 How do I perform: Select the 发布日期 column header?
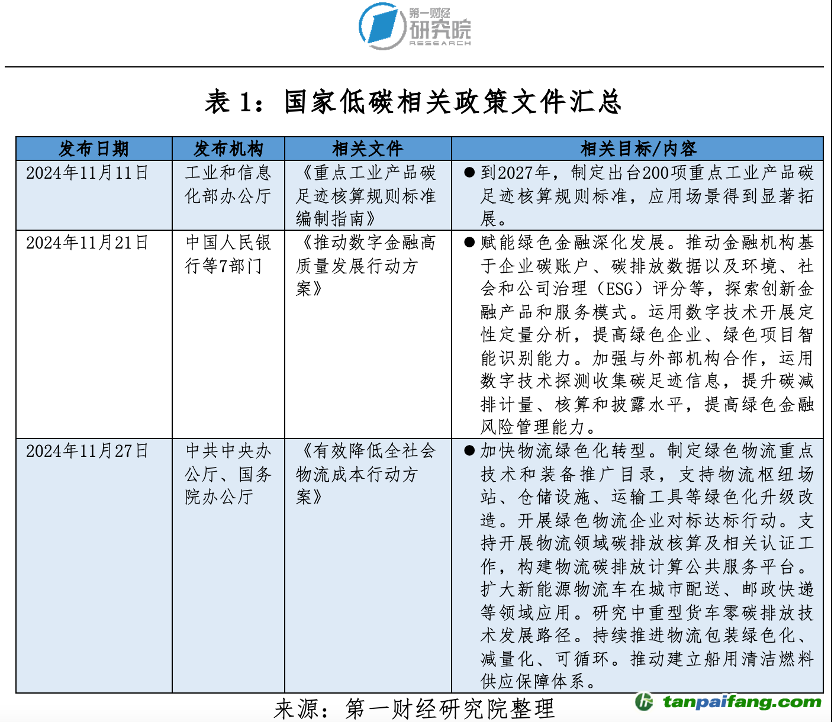pos(94,149)
